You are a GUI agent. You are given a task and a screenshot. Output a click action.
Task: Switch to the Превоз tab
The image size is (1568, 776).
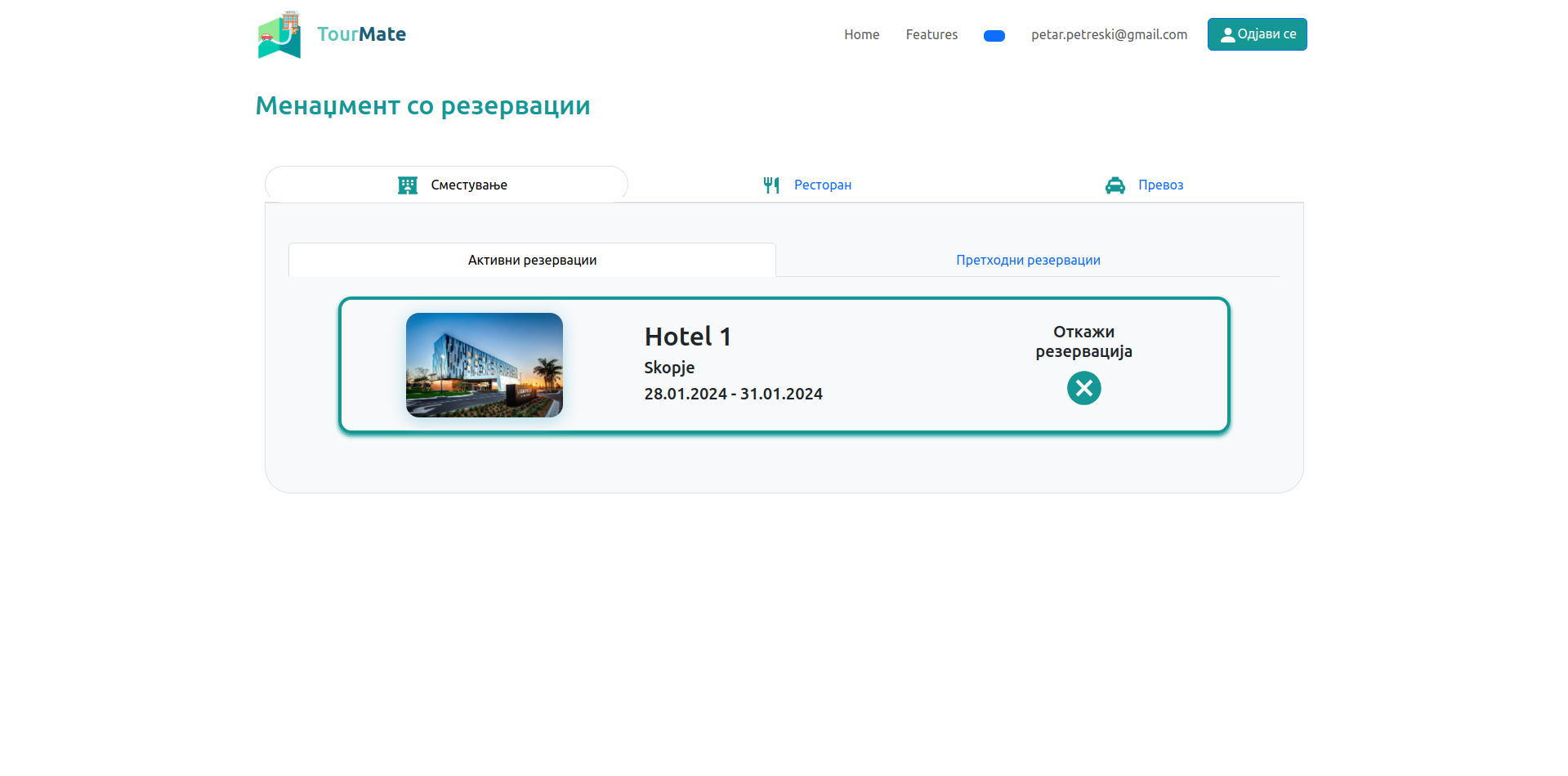(1160, 185)
